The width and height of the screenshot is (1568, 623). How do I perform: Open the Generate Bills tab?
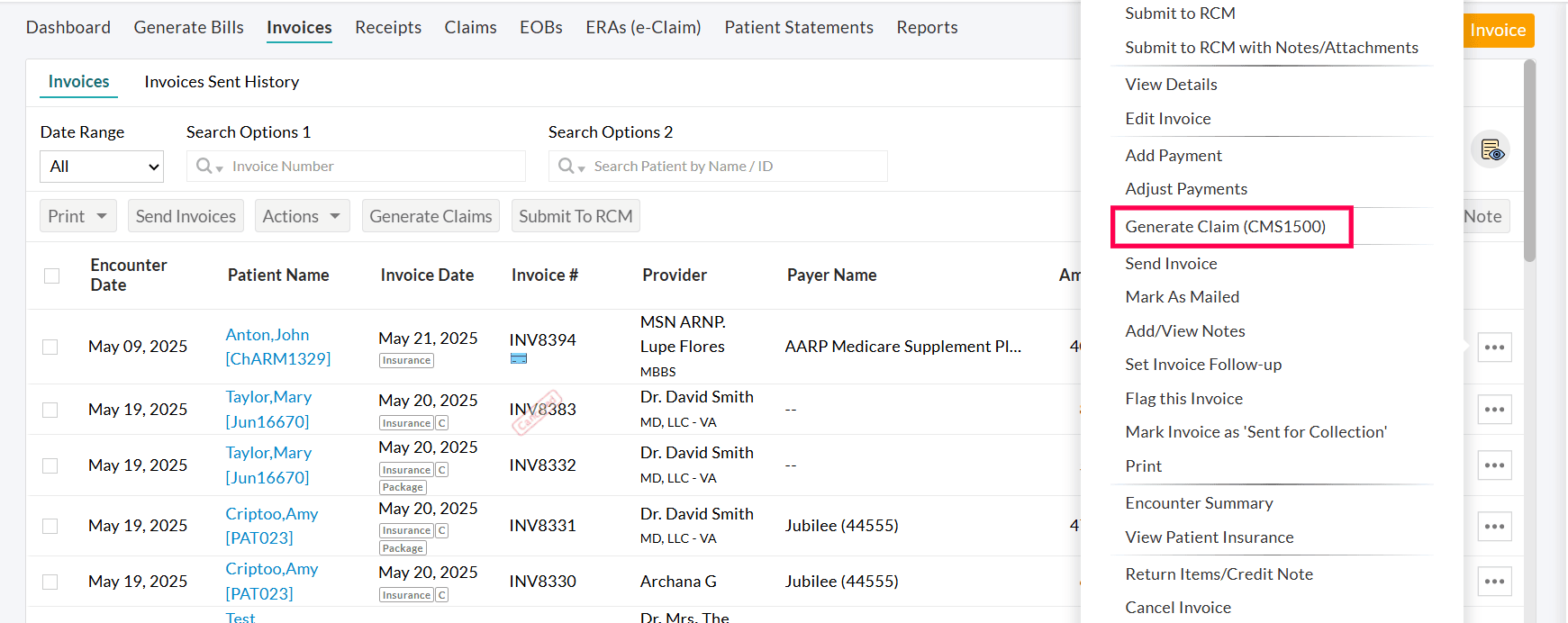tap(189, 27)
